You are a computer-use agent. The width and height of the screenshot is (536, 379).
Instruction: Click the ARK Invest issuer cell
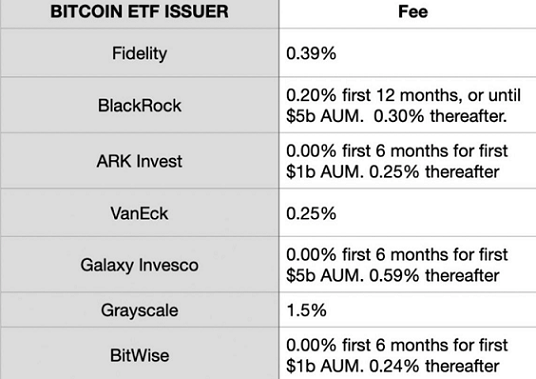(139, 161)
